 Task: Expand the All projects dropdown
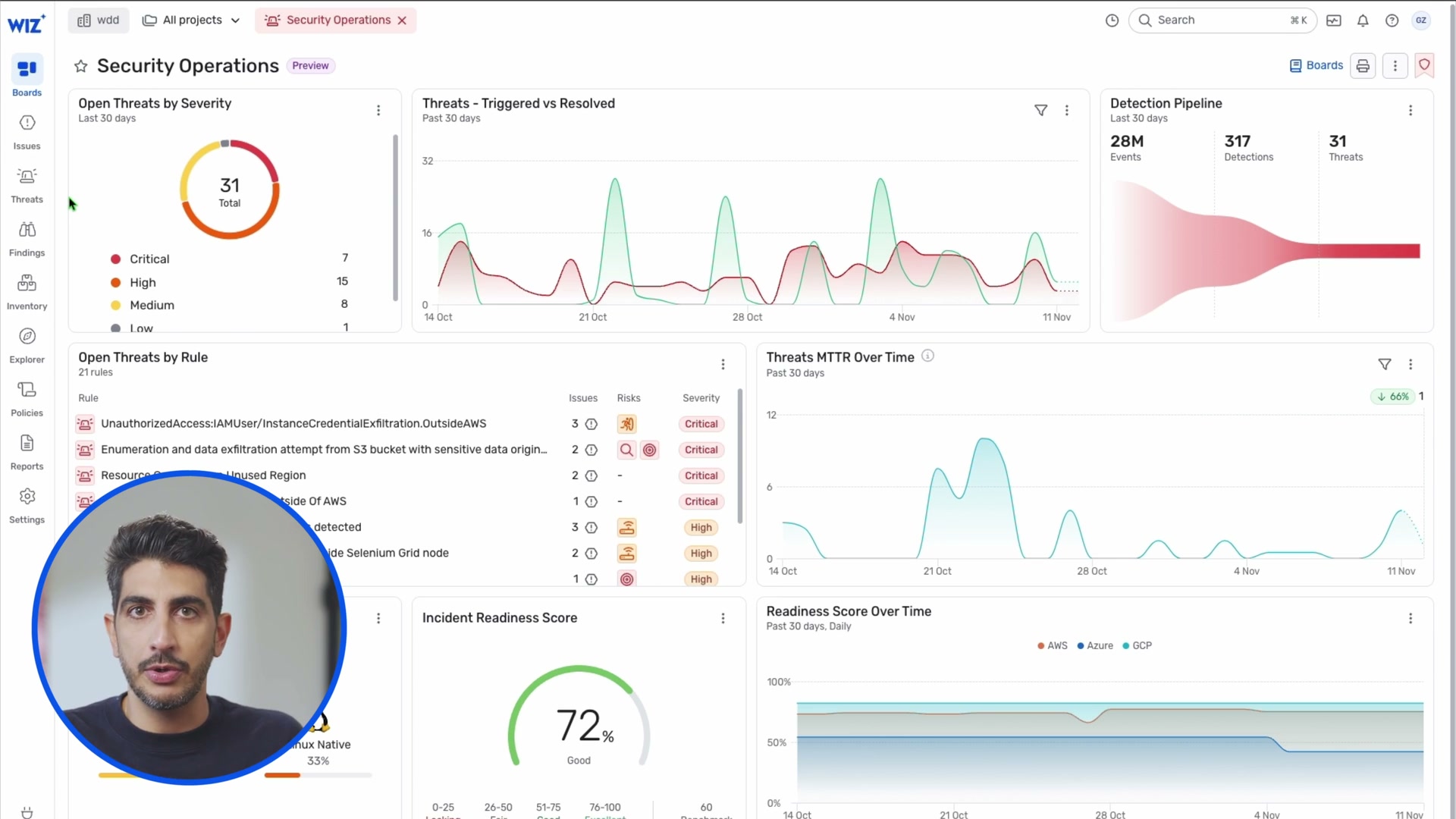(191, 20)
